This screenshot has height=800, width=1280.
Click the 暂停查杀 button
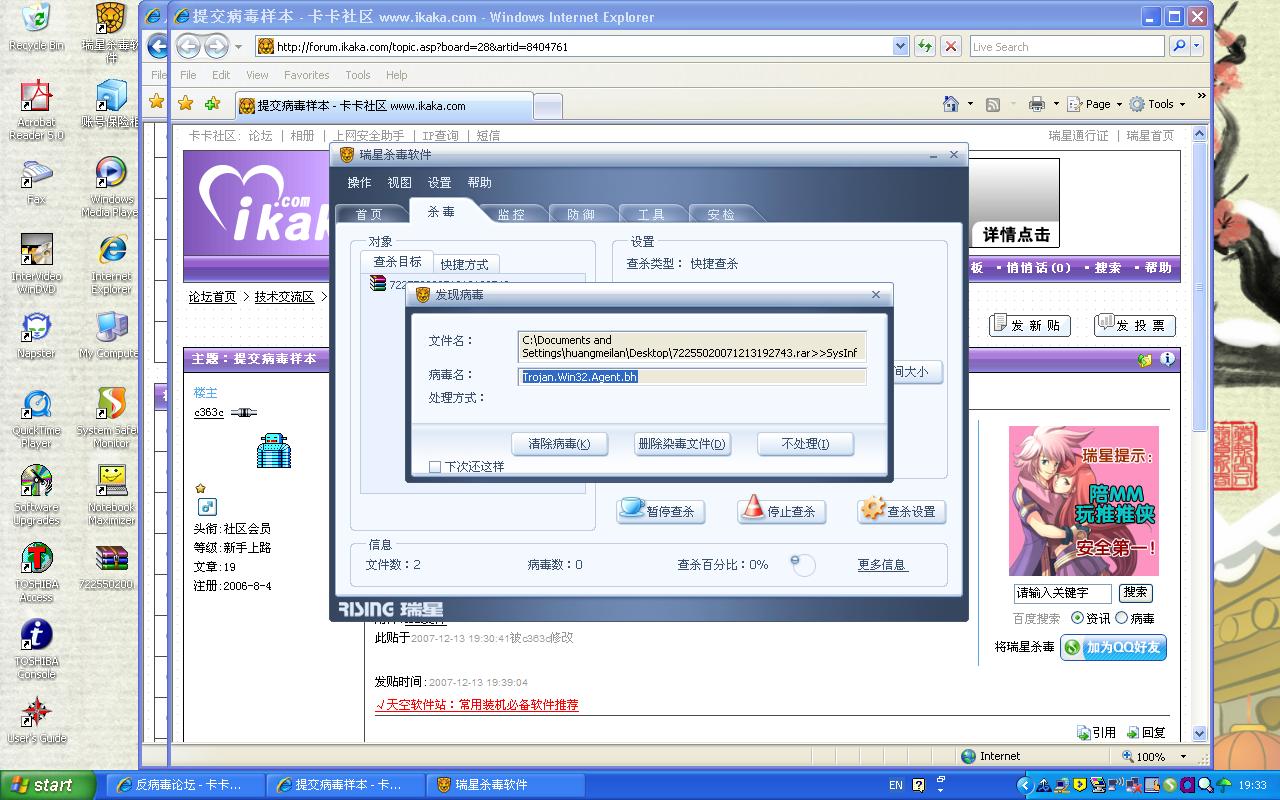pyautogui.click(x=661, y=511)
